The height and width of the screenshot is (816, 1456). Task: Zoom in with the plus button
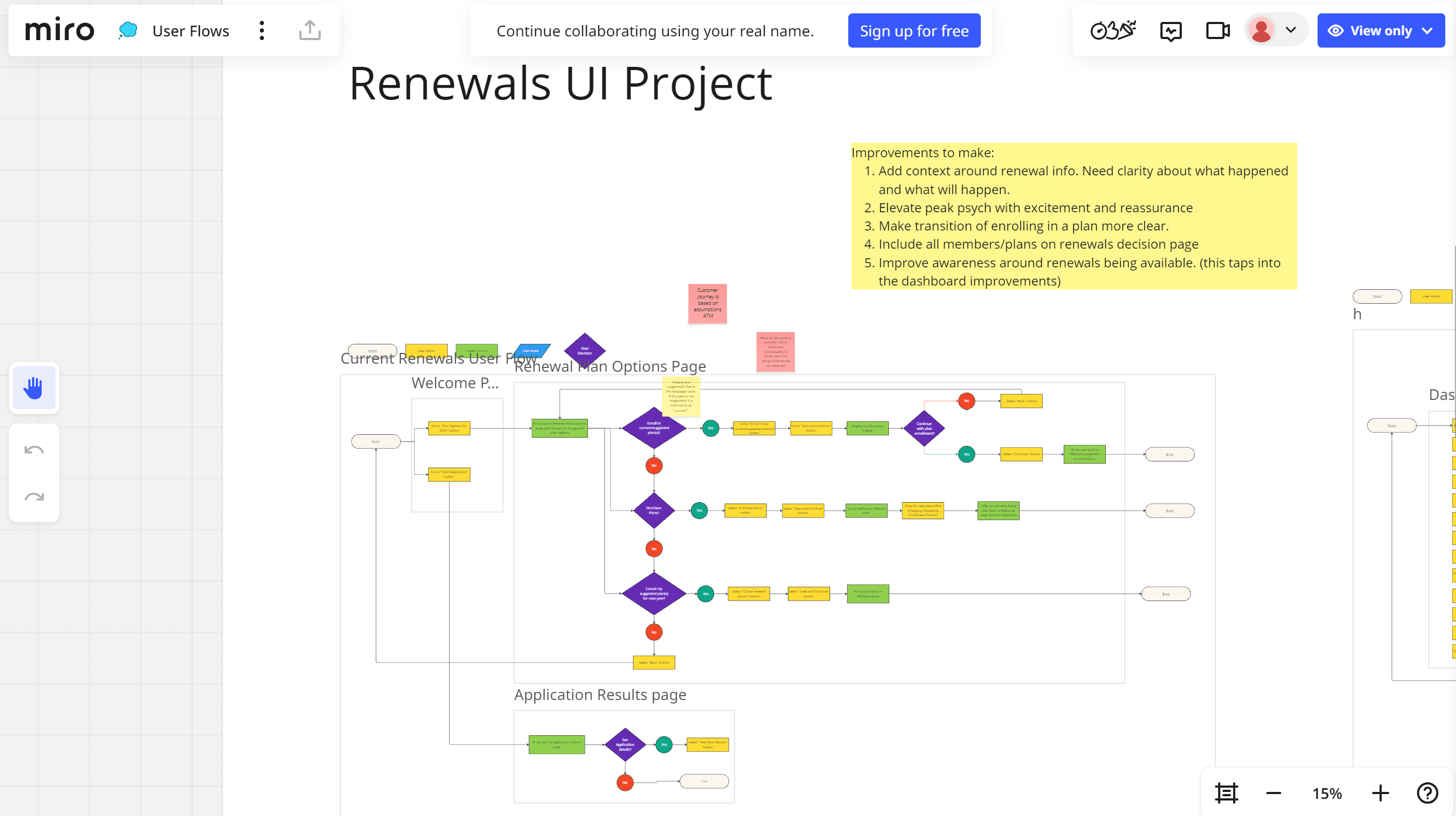(x=1380, y=793)
